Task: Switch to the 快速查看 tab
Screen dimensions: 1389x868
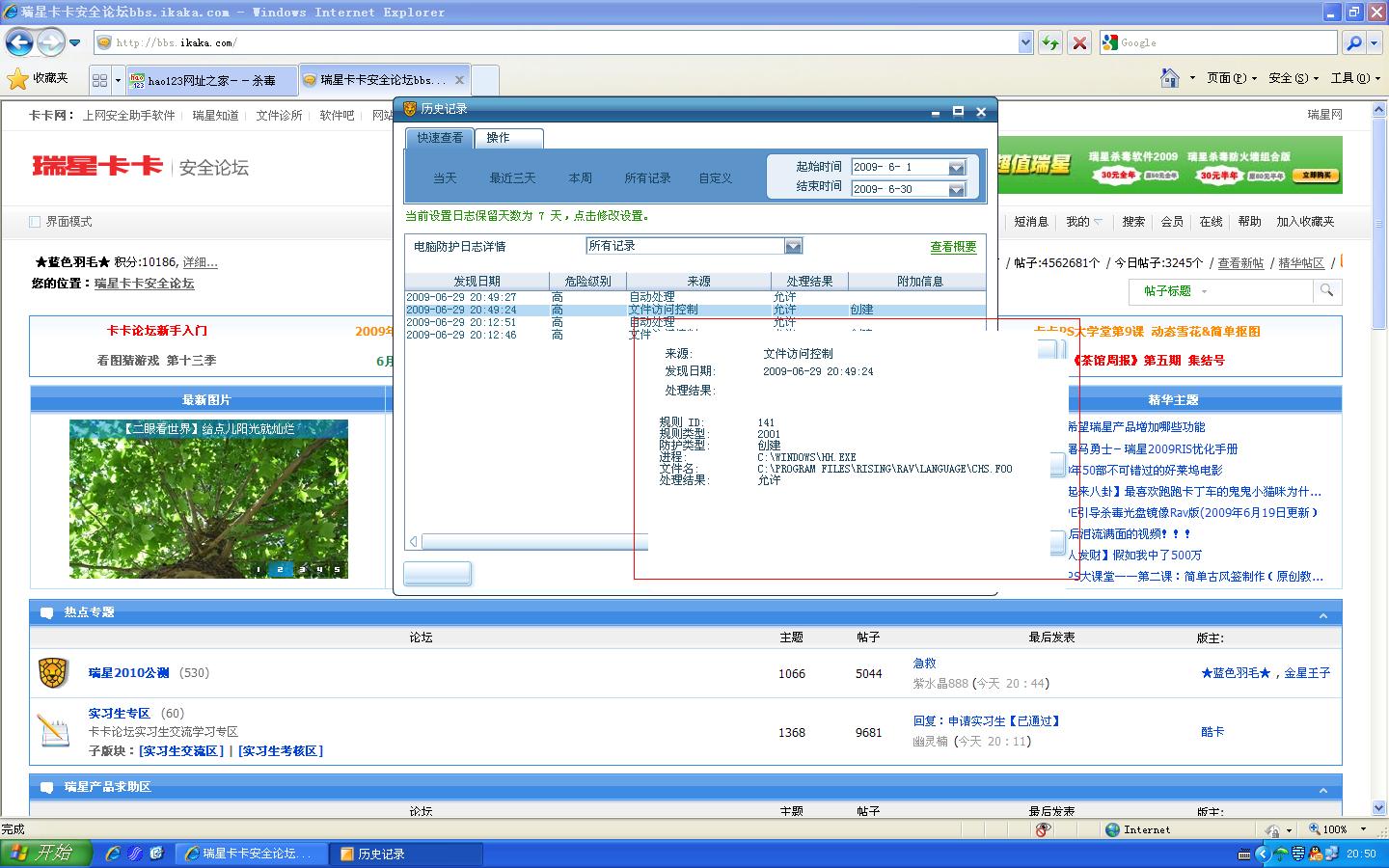Action: [x=440, y=138]
